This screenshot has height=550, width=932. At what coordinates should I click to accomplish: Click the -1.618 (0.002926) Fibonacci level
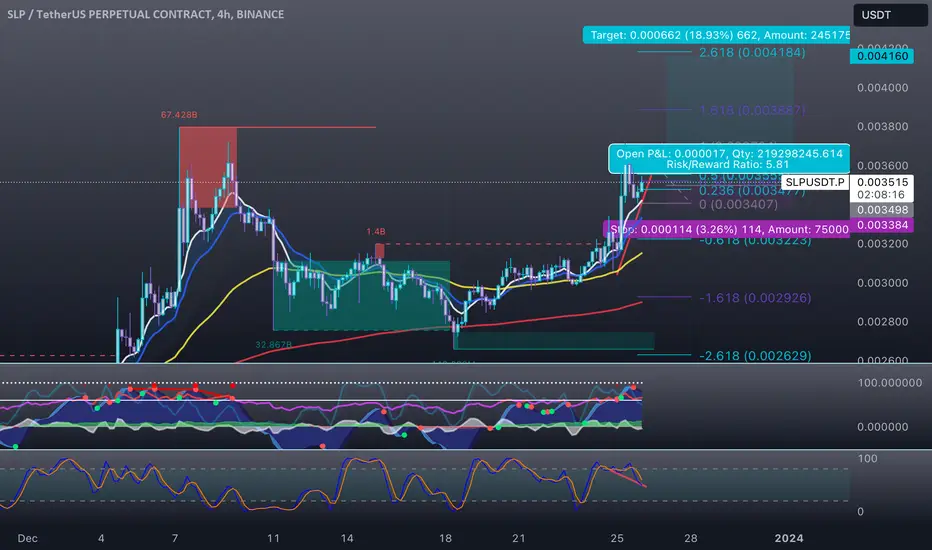[x=755, y=298]
